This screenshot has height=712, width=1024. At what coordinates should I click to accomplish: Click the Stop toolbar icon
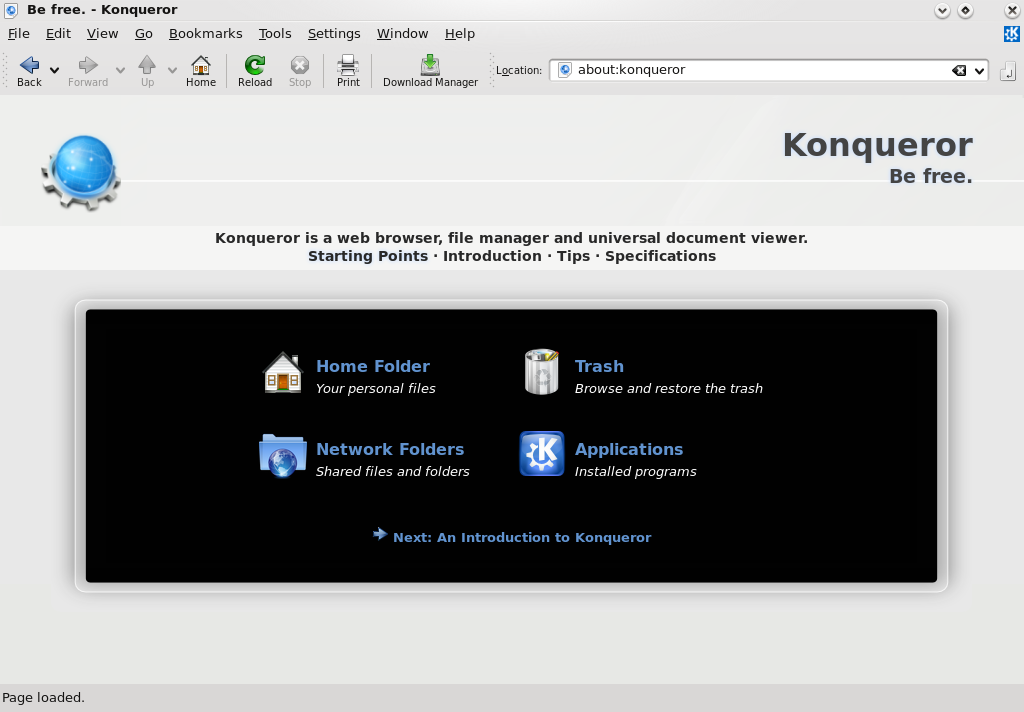click(300, 65)
